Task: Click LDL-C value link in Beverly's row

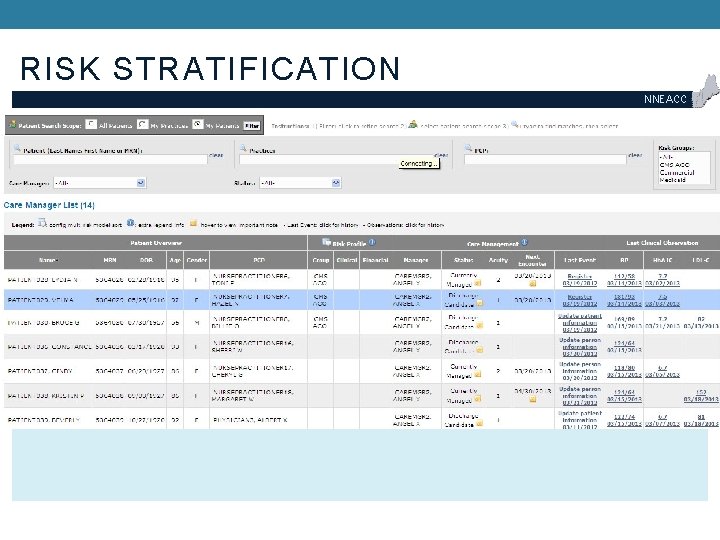Action: click(701, 420)
